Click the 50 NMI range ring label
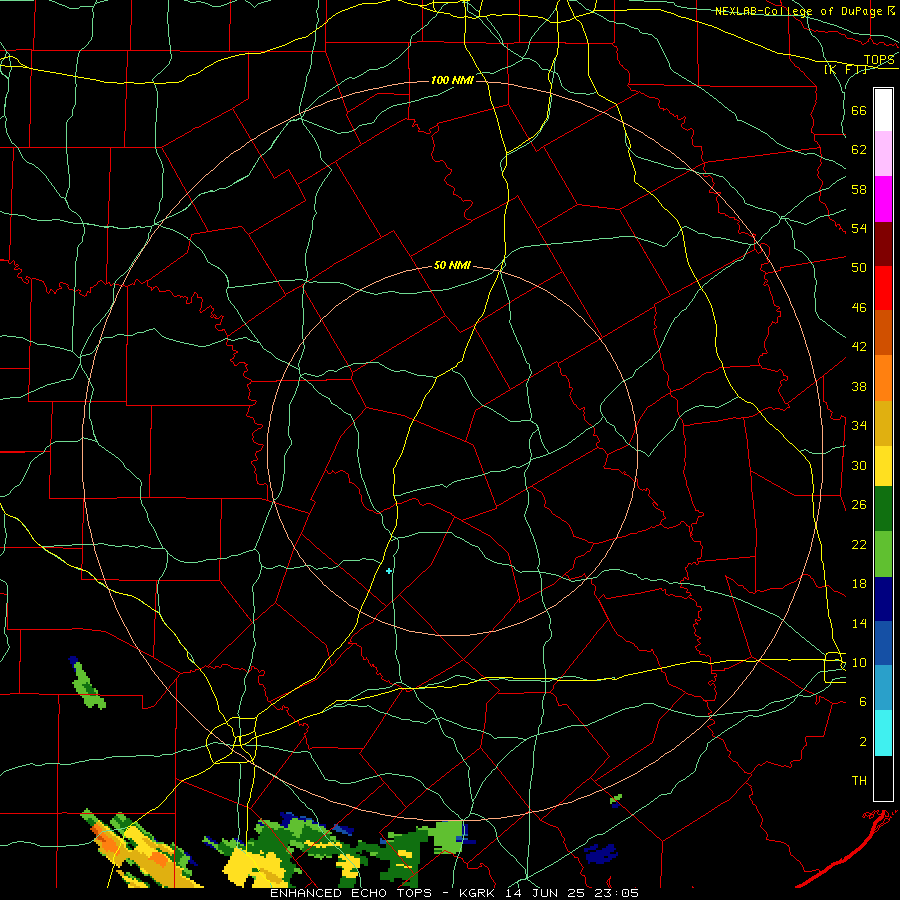The height and width of the screenshot is (900, 900). pos(452,265)
